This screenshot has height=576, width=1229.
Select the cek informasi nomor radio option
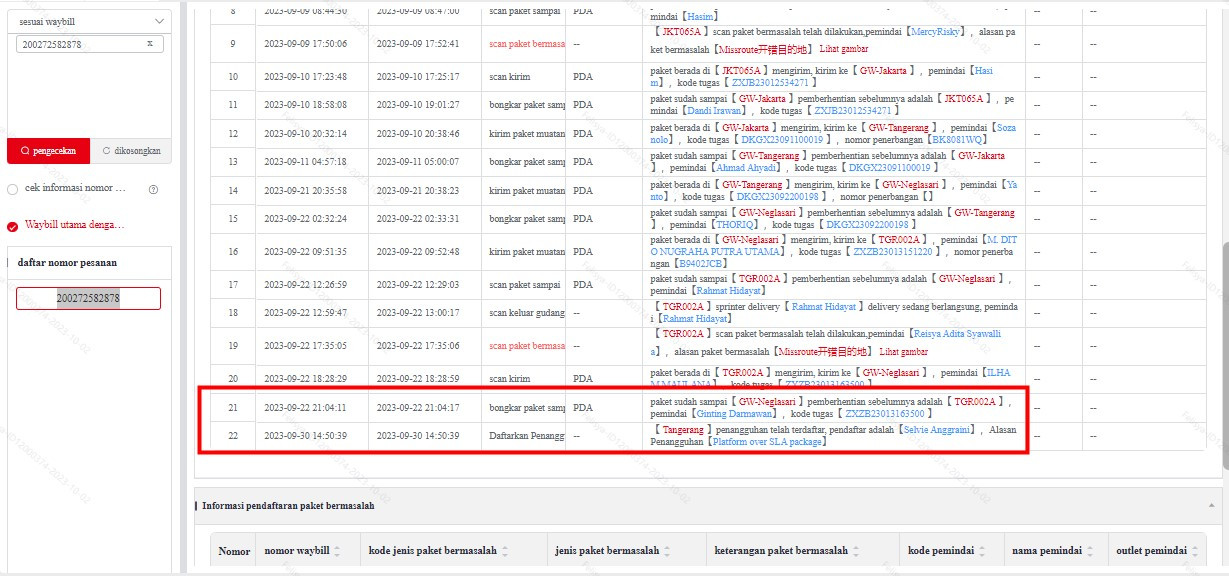click(12, 189)
